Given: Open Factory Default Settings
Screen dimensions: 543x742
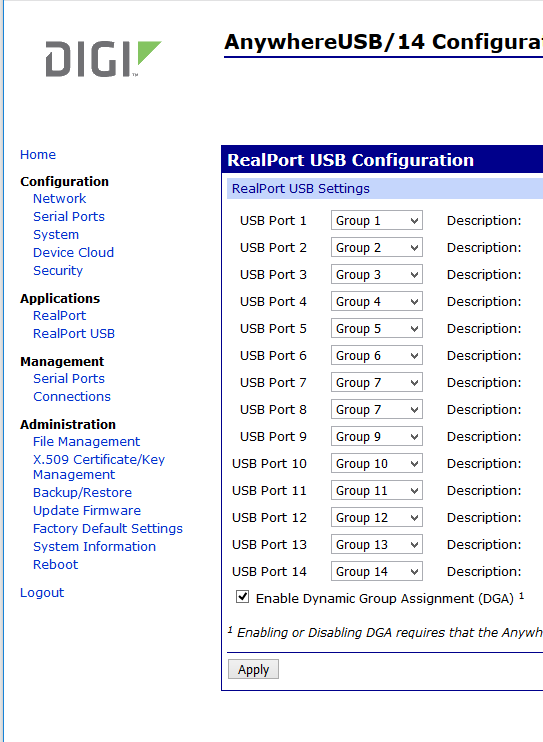Looking at the screenshot, I should click(x=108, y=529).
